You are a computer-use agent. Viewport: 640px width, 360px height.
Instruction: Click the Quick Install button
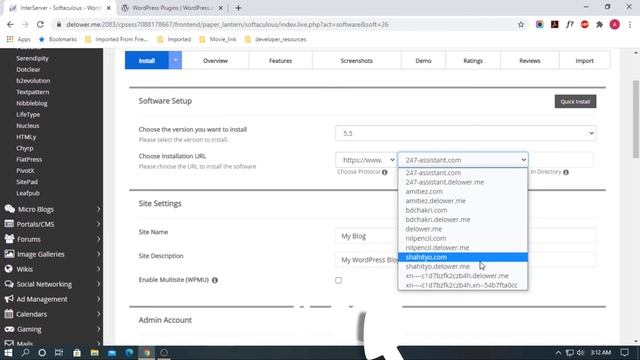click(575, 101)
